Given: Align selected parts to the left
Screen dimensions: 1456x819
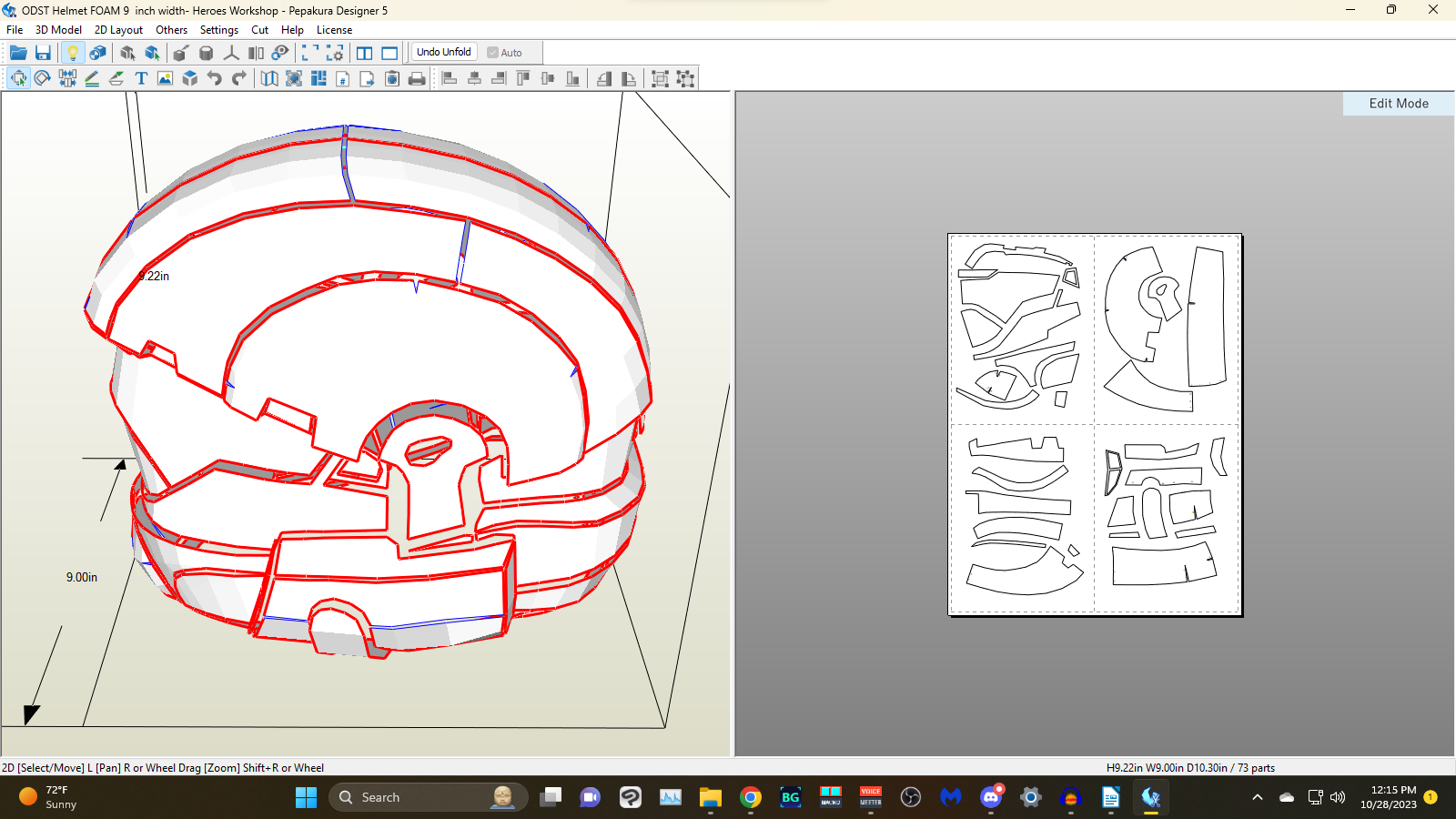Looking at the screenshot, I should 450,78.
